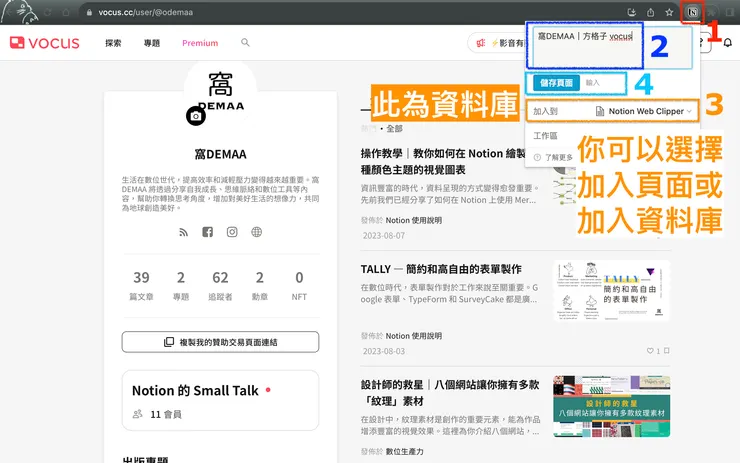This screenshot has width=740, height=463.
Task: Click the 39 篇文章 stat
Action: (141, 285)
